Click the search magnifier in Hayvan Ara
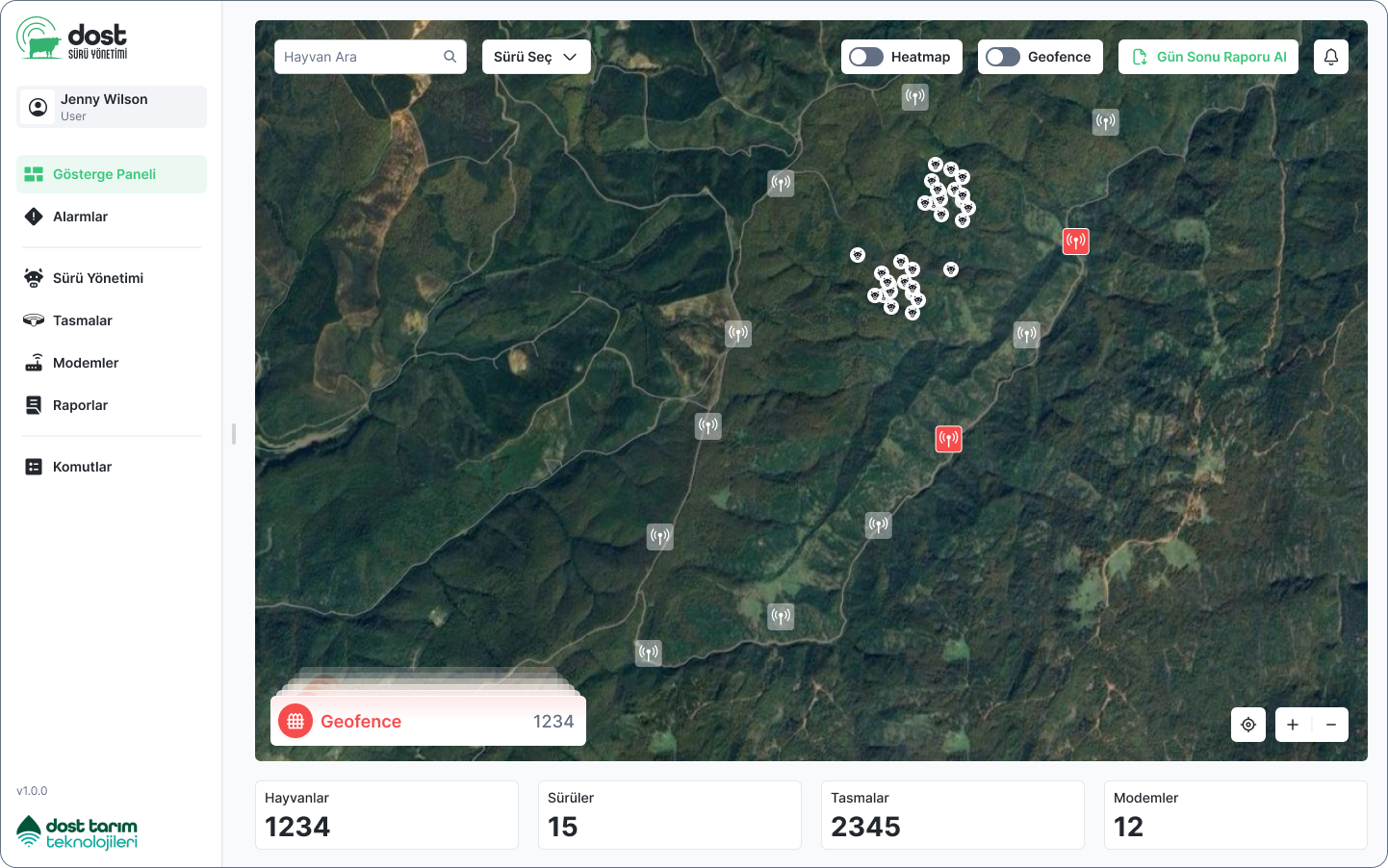Image resolution: width=1388 pixels, height=868 pixels. [x=450, y=57]
